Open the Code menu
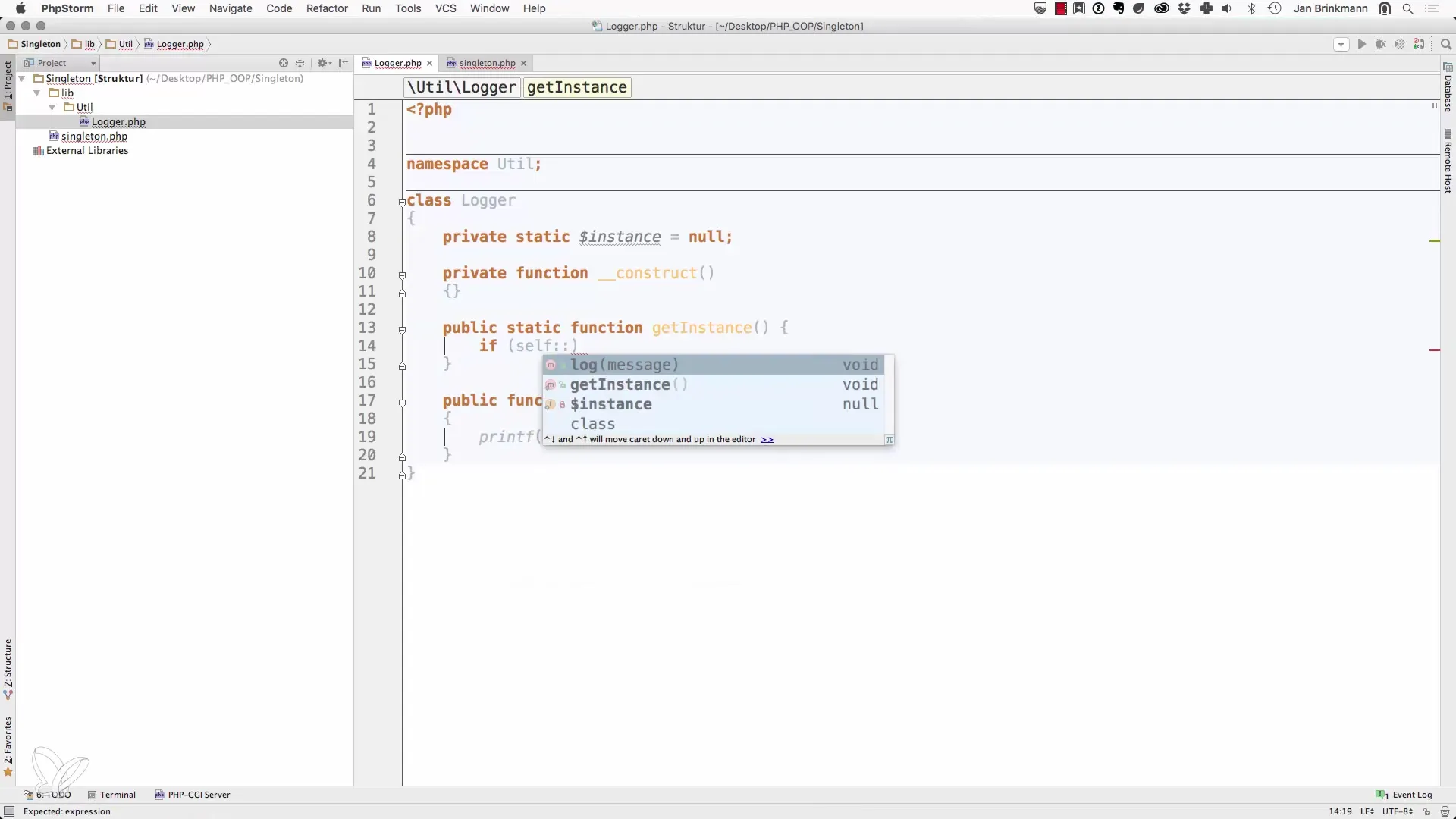 (x=279, y=8)
